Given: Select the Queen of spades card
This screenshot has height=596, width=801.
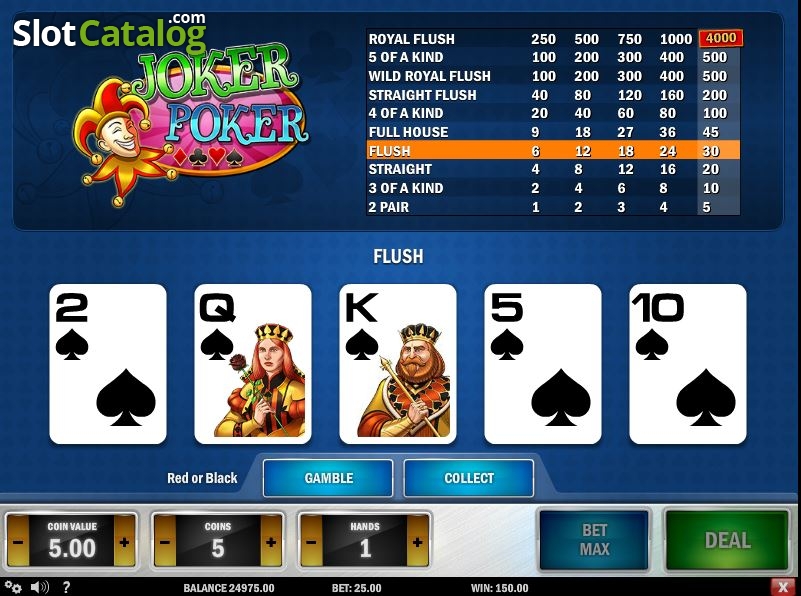Looking at the screenshot, I should coord(253,364).
